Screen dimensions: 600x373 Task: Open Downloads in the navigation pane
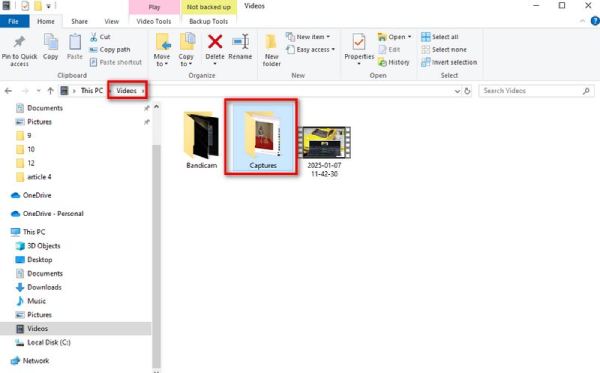(x=44, y=287)
